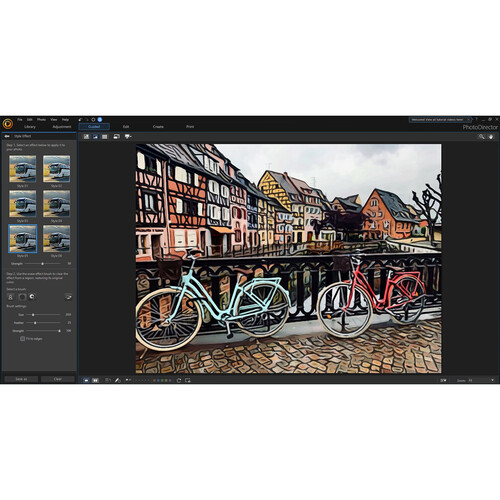Select the Style 02 effect thumbnail

coord(56,169)
